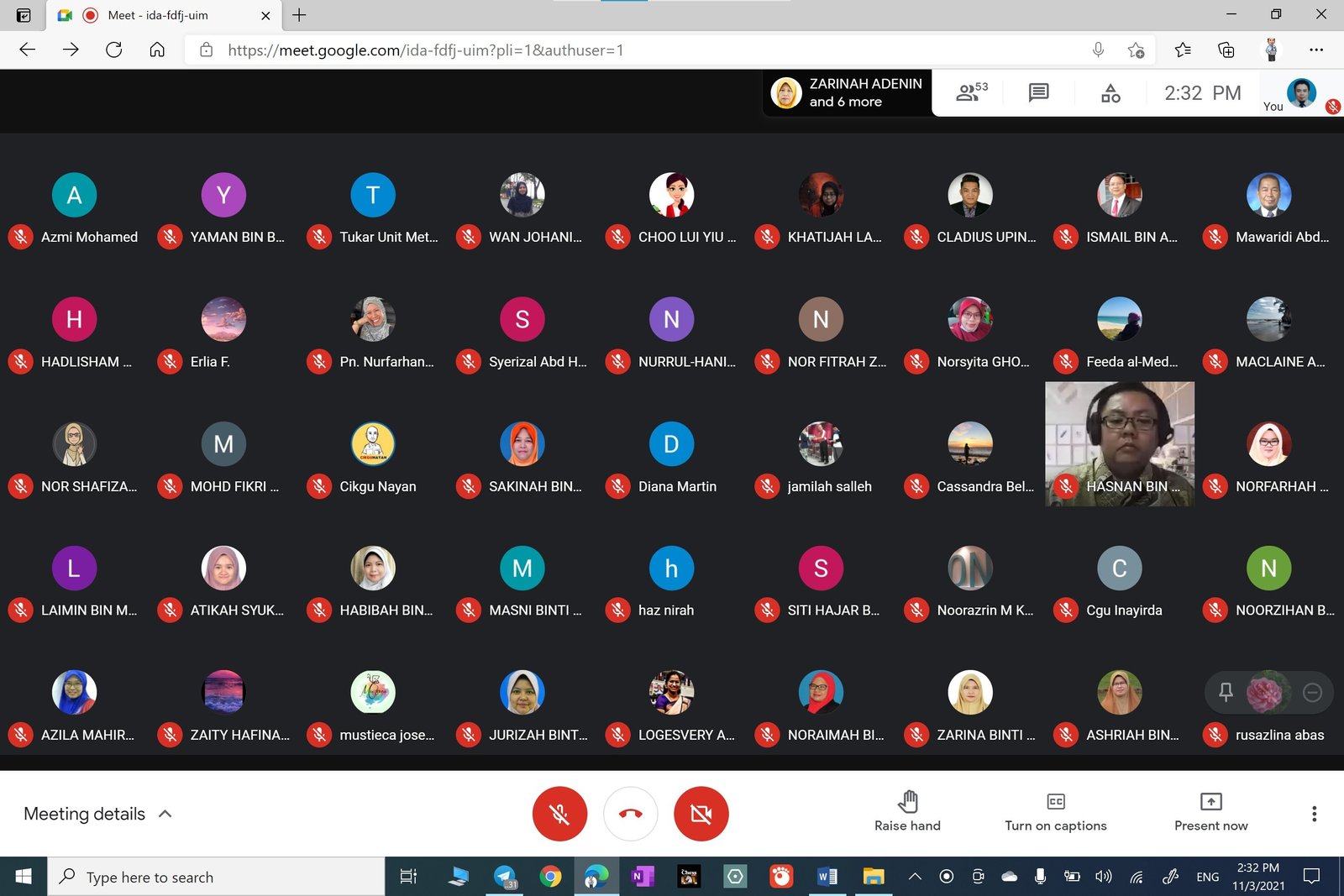This screenshot has width=1344, height=896.
Task: Open the browser profile avatar
Action: pos(1271,50)
